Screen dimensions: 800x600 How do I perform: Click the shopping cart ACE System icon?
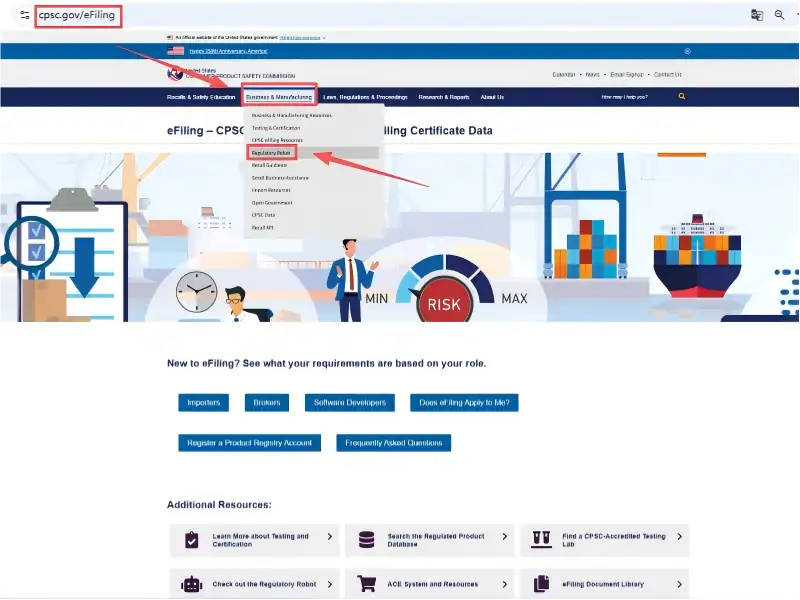coord(366,584)
